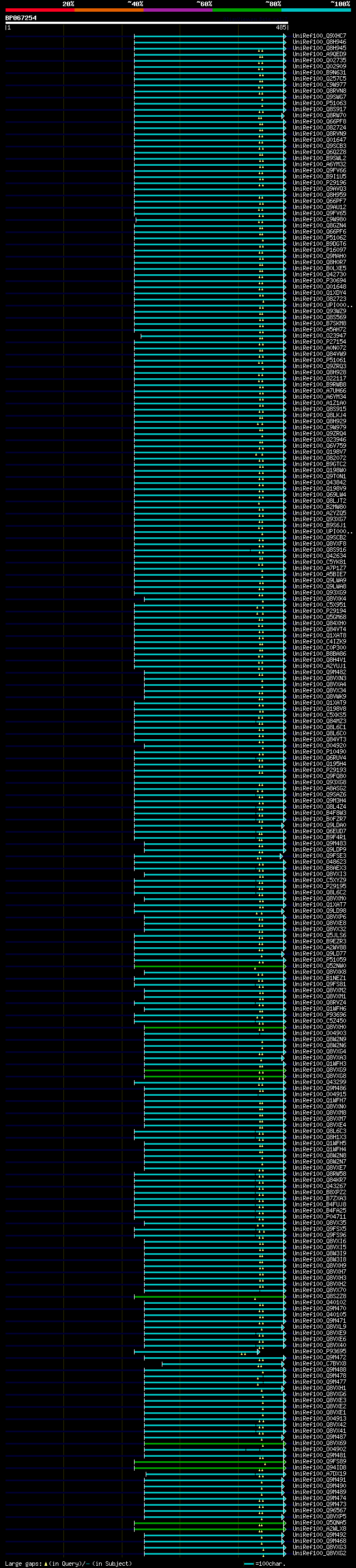
Task: Open hit UniRef100_Q9XHC7
Action: pos(319,36)
